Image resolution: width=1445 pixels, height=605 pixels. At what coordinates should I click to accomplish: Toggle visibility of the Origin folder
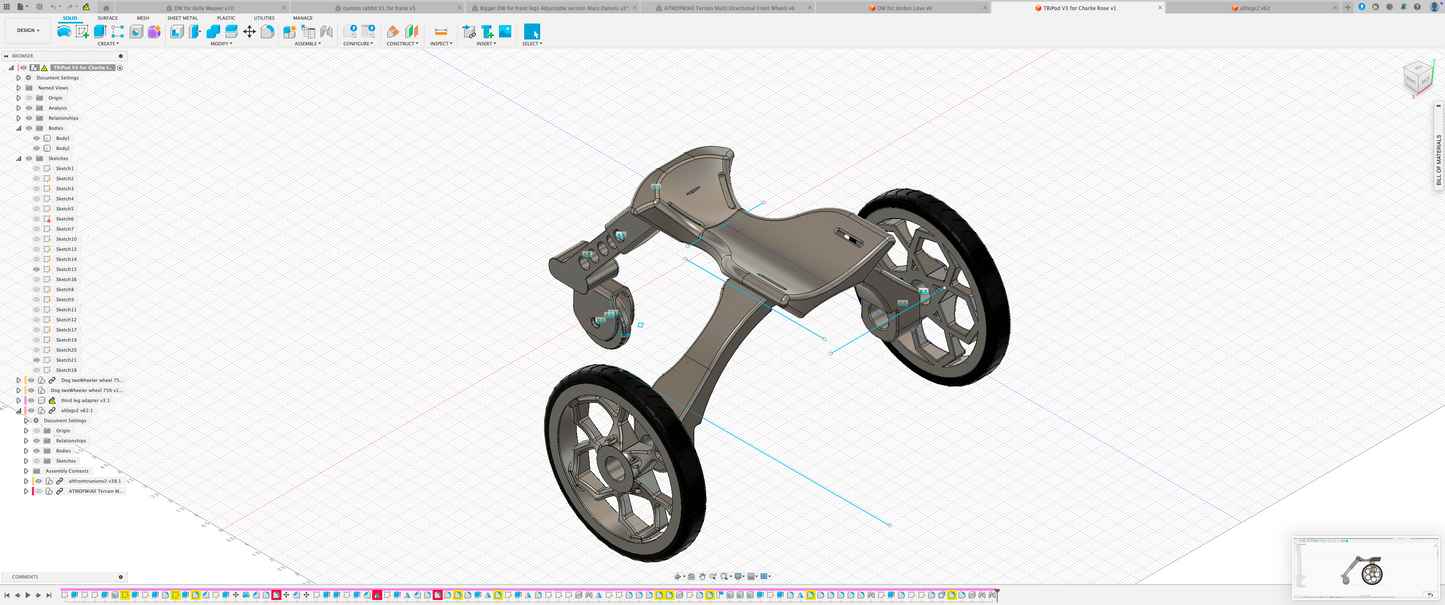pos(29,98)
